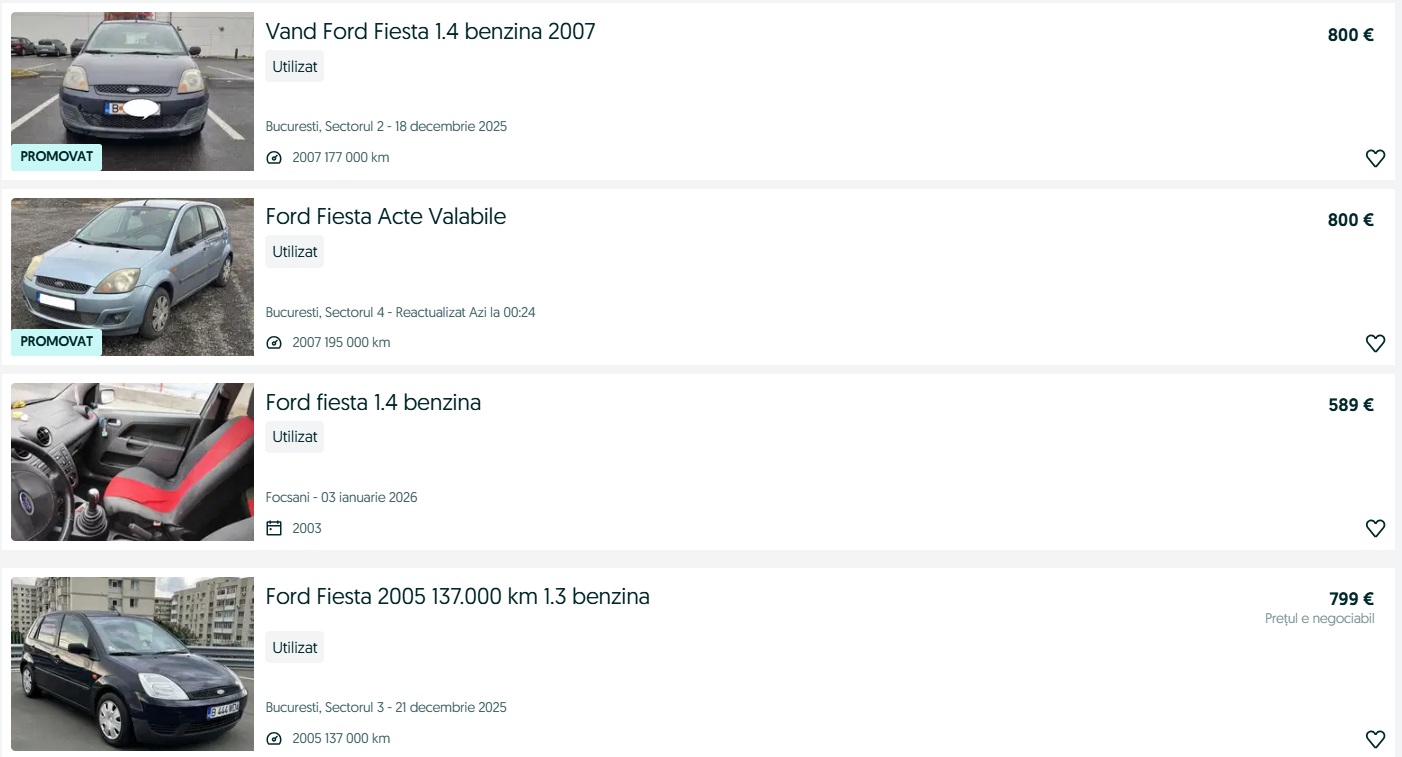Click the odometer icon next to 2005 137 000 km
The height and width of the screenshot is (757, 1402).
click(274, 739)
